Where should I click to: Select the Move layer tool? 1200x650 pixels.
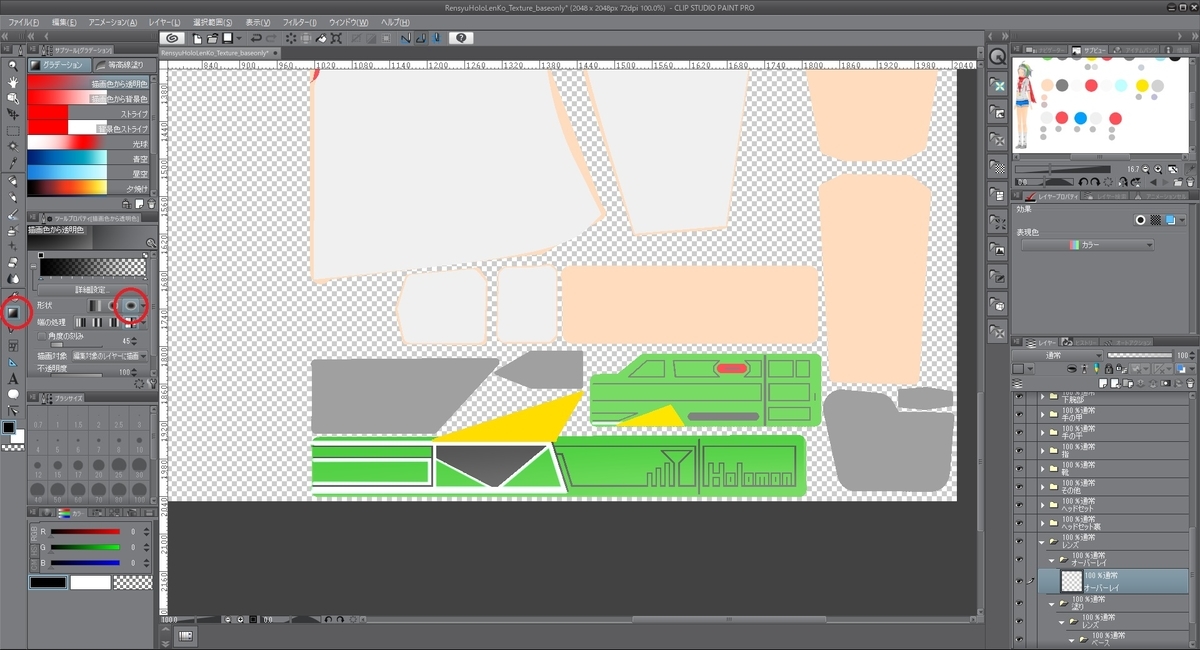(x=13, y=115)
